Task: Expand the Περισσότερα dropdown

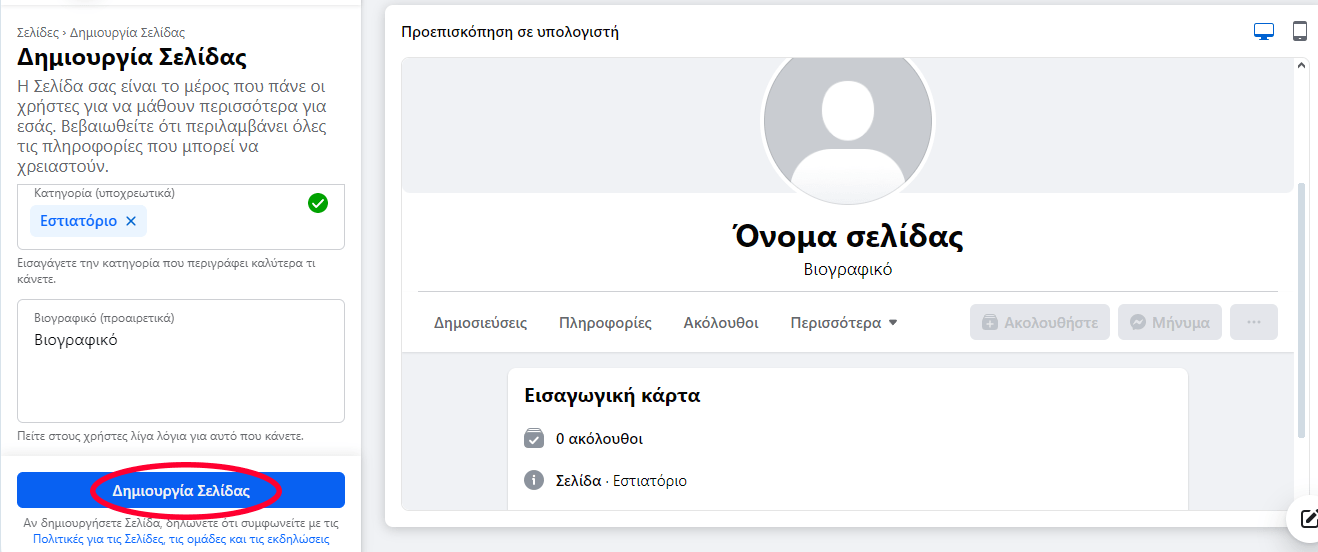Action: pyautogui.click(x=844, y=323)
